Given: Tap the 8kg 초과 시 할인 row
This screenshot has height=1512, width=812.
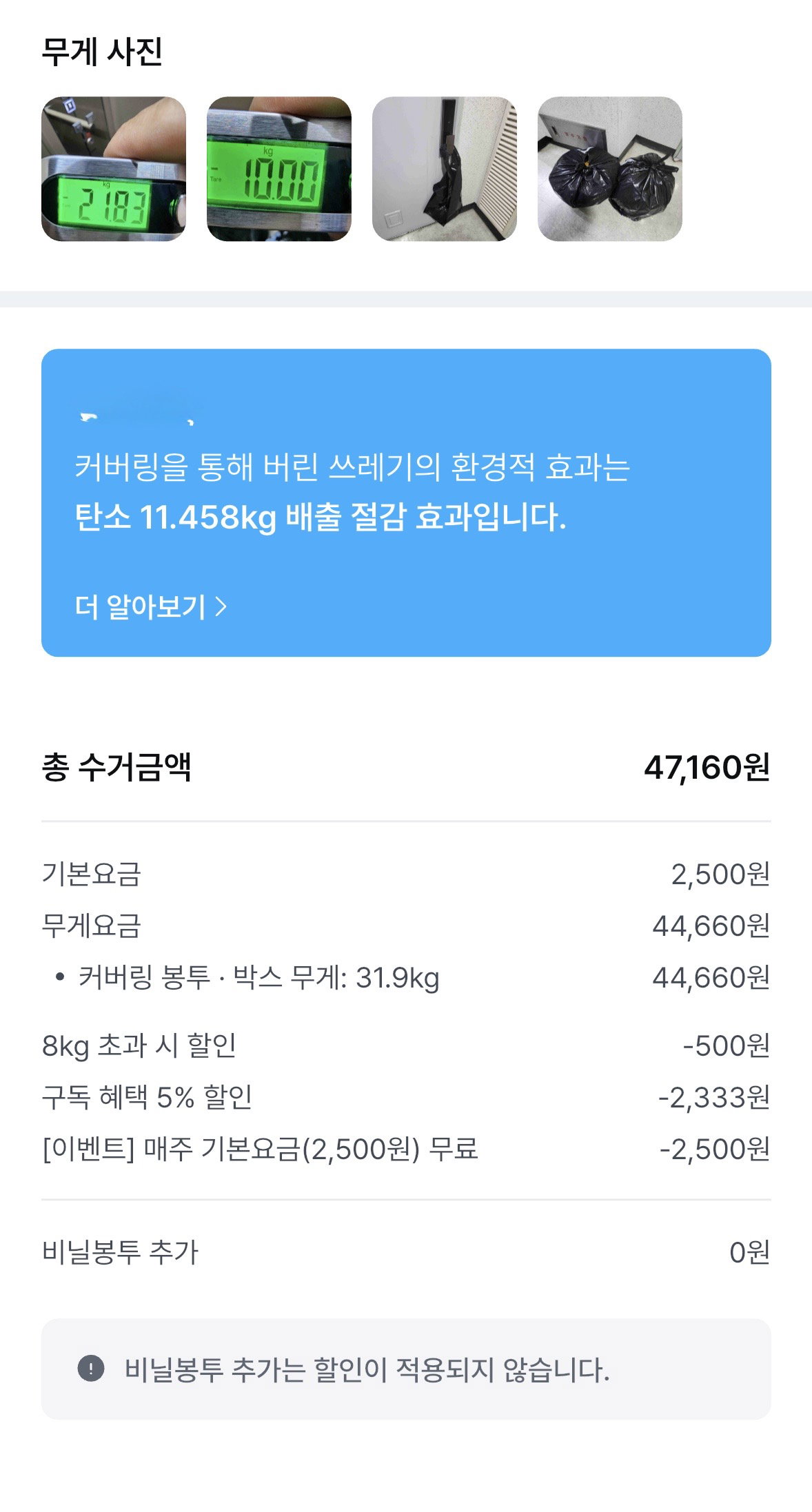Looking at the screenshot, I should 406,1045.
